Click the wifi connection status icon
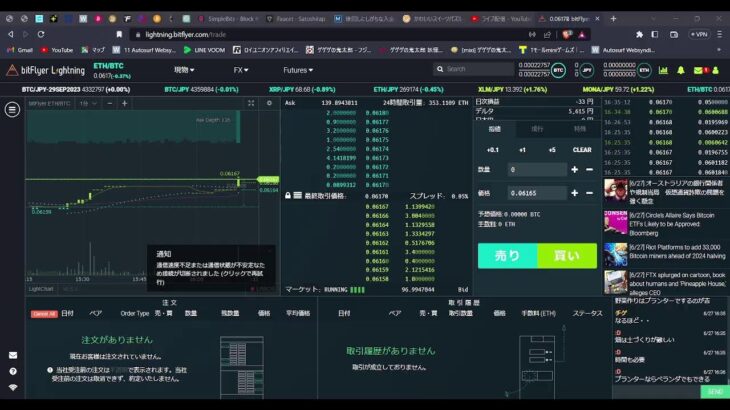The height and width of the screenshot is (410, 730). [13, 387]
